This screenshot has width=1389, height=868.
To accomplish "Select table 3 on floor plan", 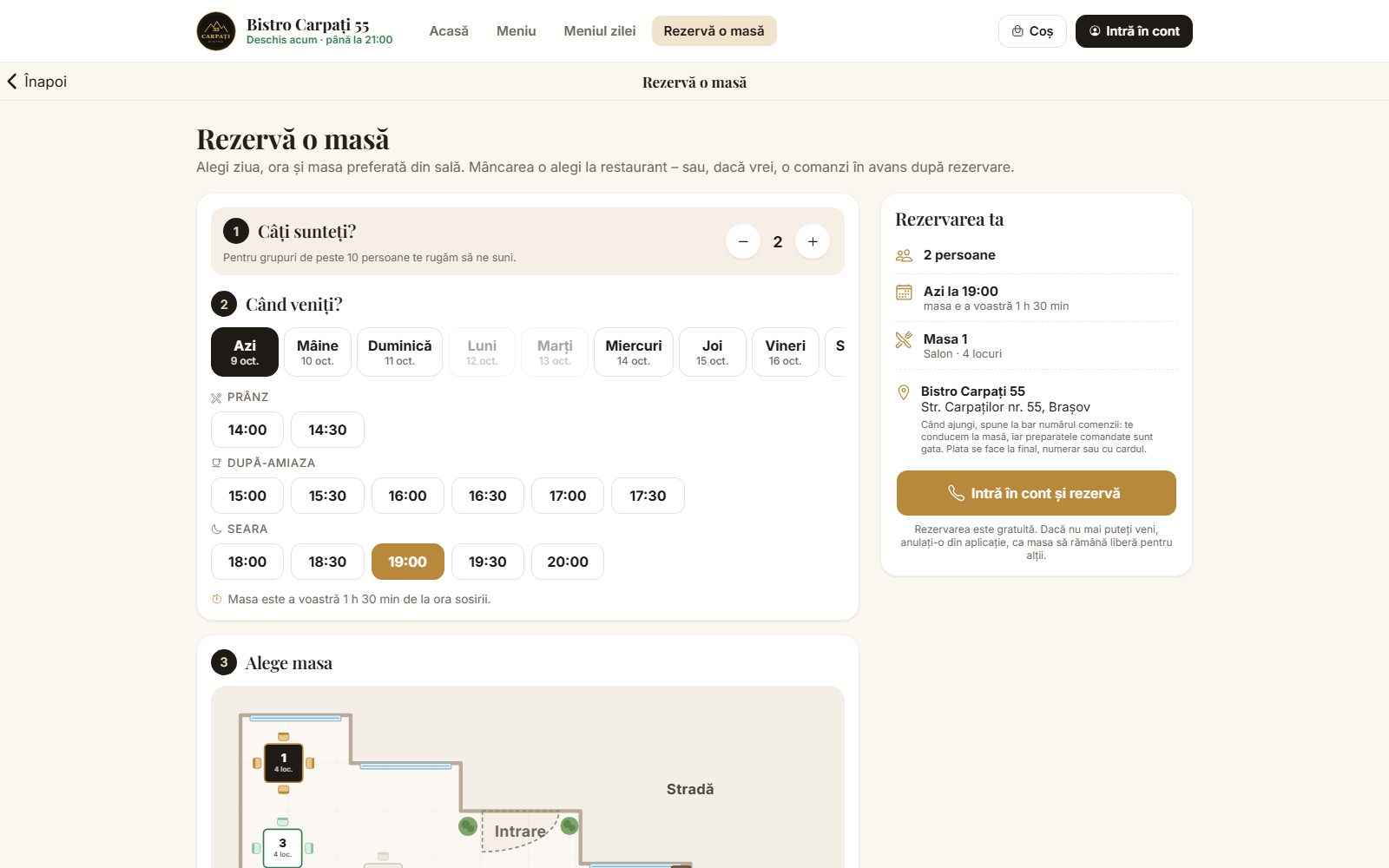I will (x=282, y=848).
